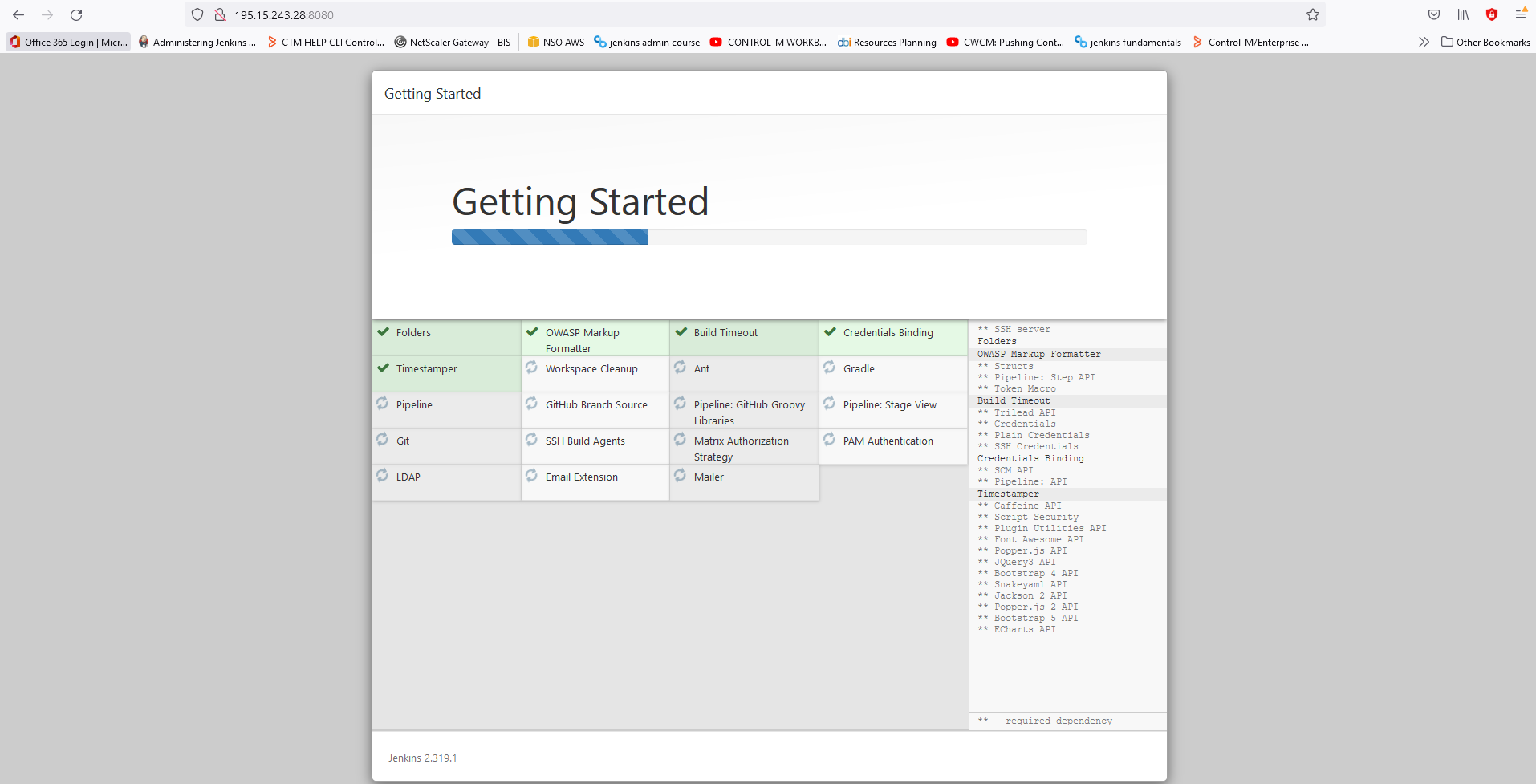This screenshot has width=1536, height=784.
Task: Click the spinner beside Pipeline: GitHub Groovy Libraries
Action: 680,403
